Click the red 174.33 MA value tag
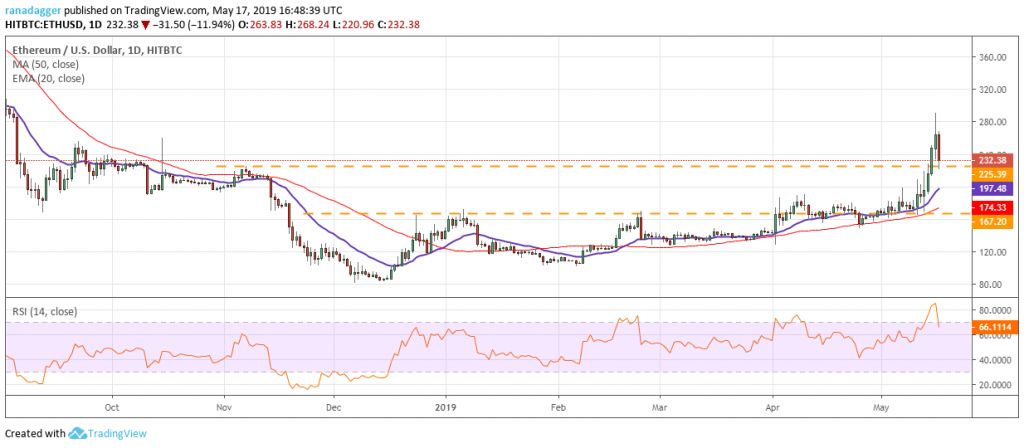 tap(996, 206)
